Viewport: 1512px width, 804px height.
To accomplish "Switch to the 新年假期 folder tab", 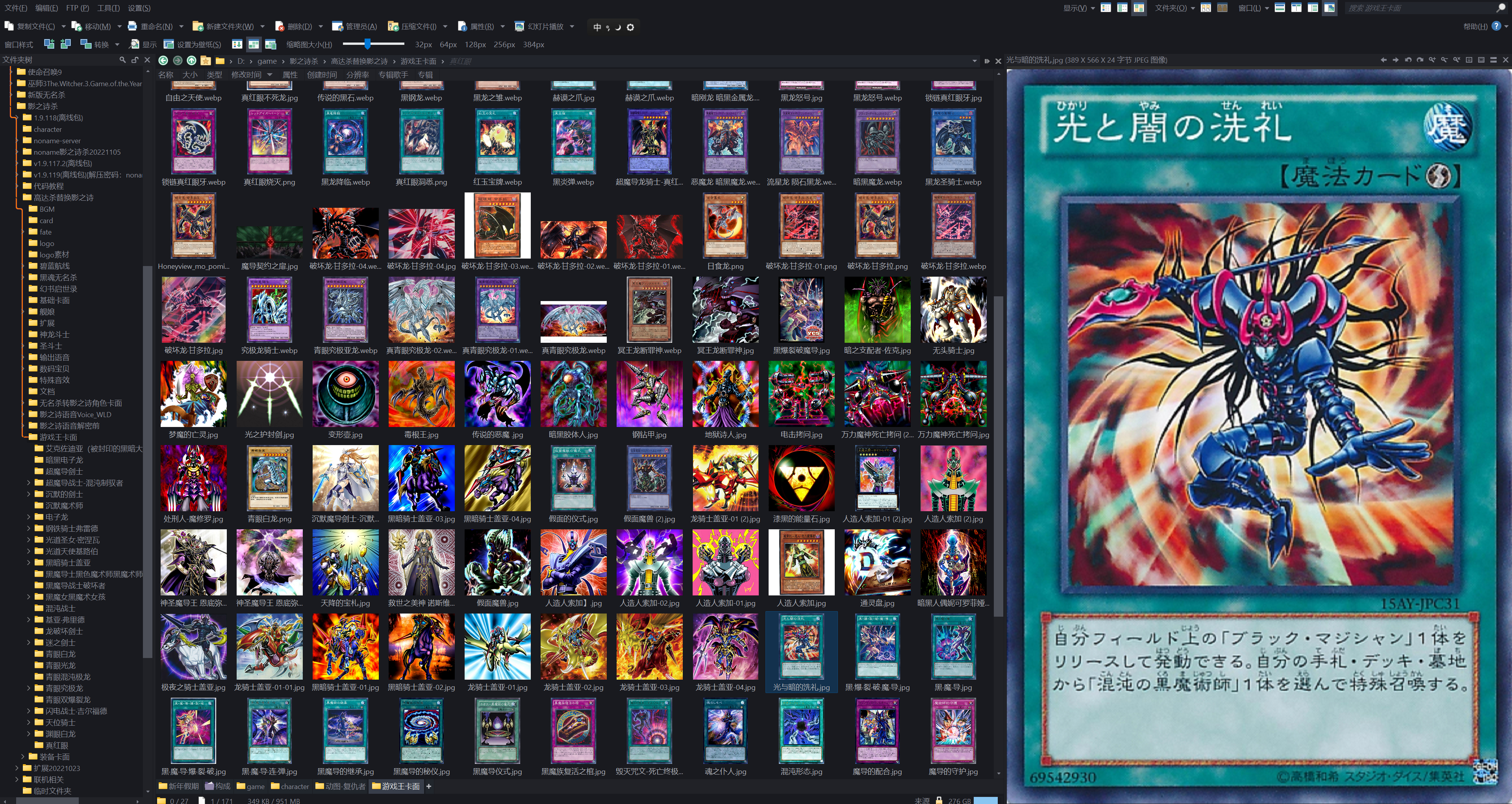I will click(179, 786).
